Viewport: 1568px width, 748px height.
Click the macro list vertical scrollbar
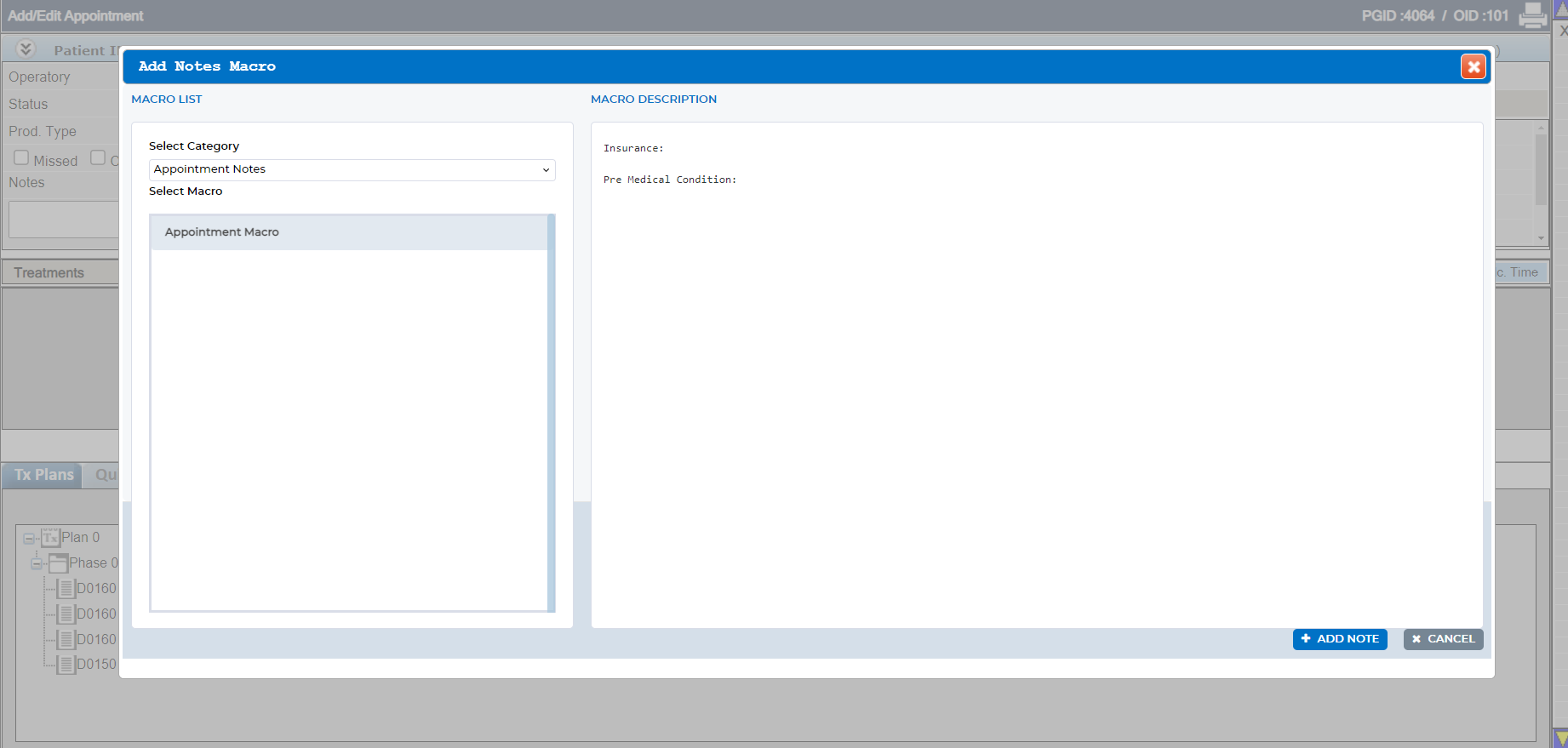pyautogui.click(x=552, y=413)
